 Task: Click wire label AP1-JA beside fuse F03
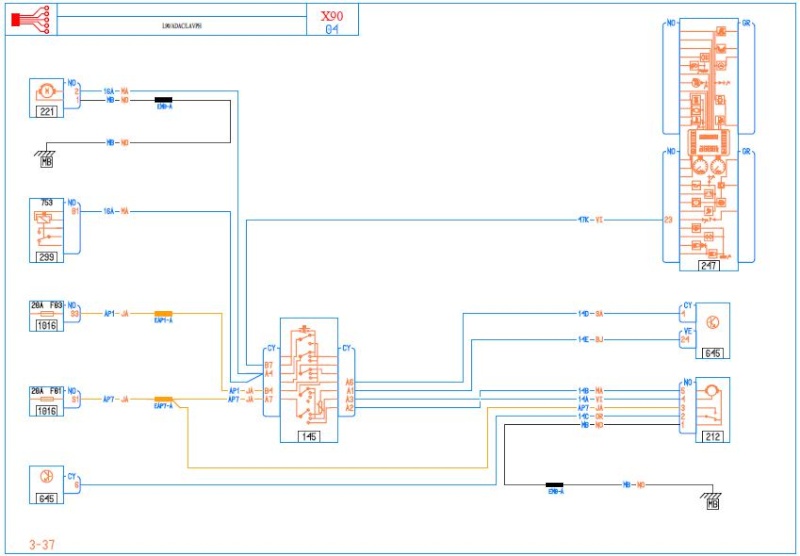(x=116, y=314)
